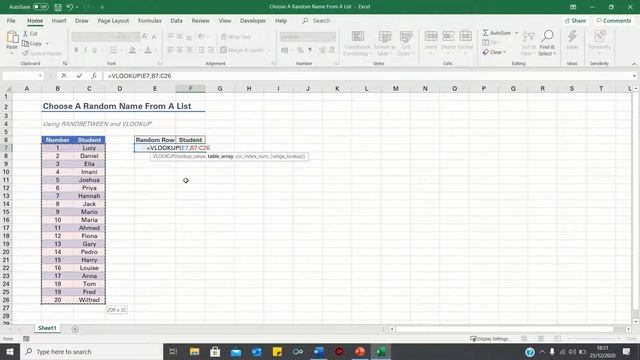The width and height of the screenshot is (640, 360).
Task: Switch to the Page Layout tab
Action: point(113,20)
